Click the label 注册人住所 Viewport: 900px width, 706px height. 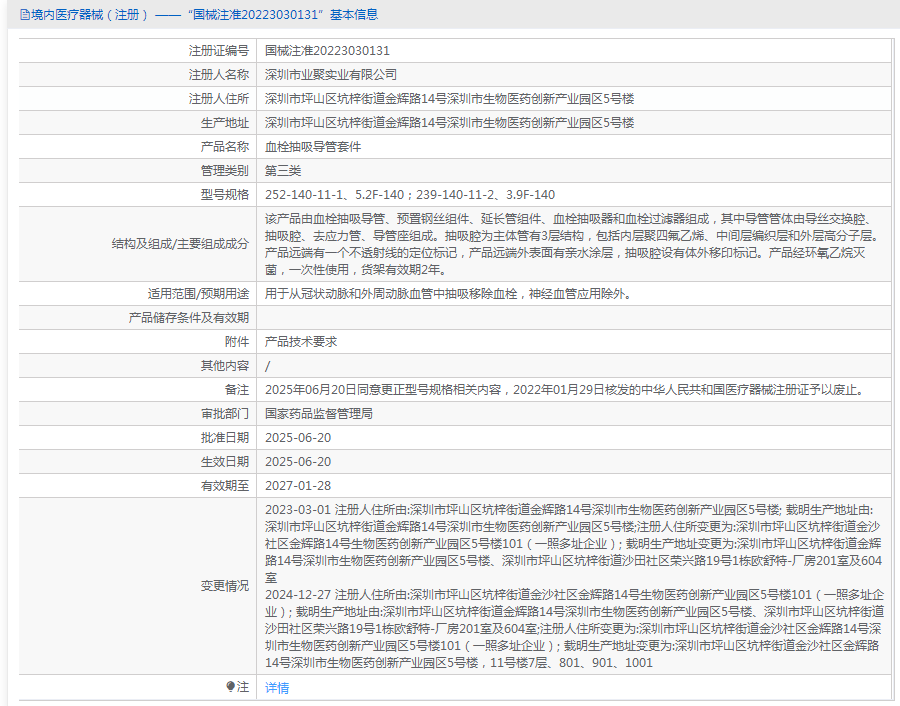tap(219, 99)
